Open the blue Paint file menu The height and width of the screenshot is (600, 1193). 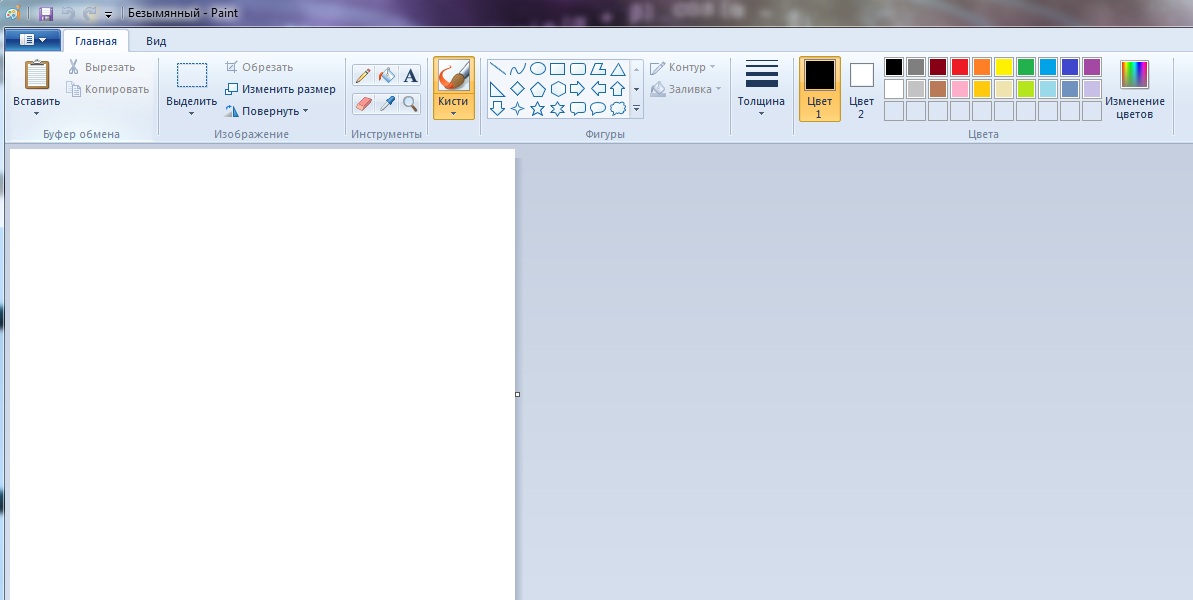click(x=33, y=40)
